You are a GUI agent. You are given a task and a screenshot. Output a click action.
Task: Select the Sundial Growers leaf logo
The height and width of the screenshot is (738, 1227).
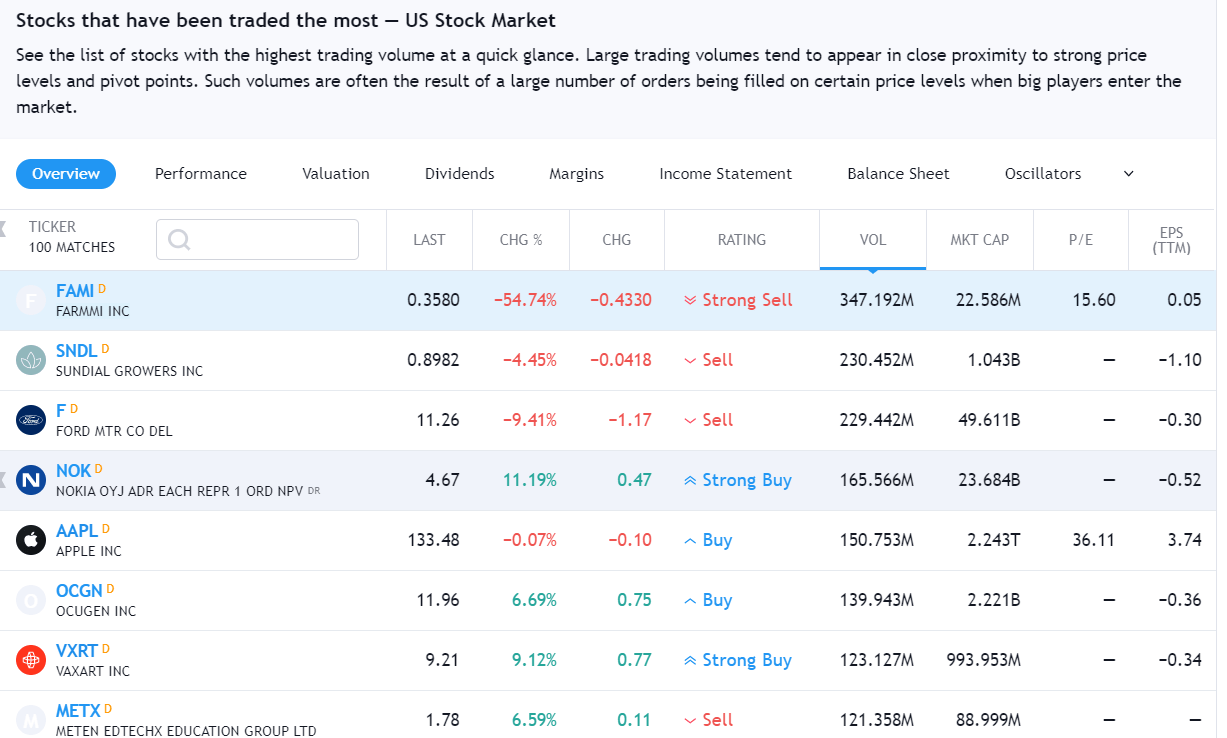[x=31, y=360]
